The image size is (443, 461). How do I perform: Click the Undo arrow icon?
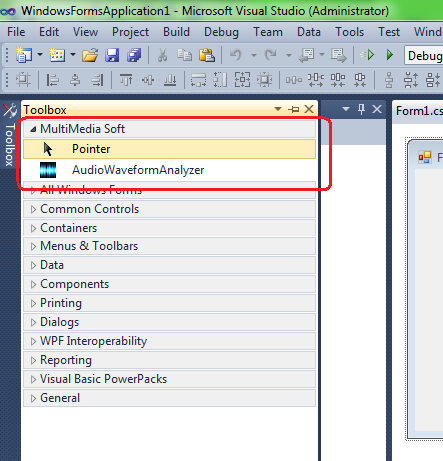236,55
